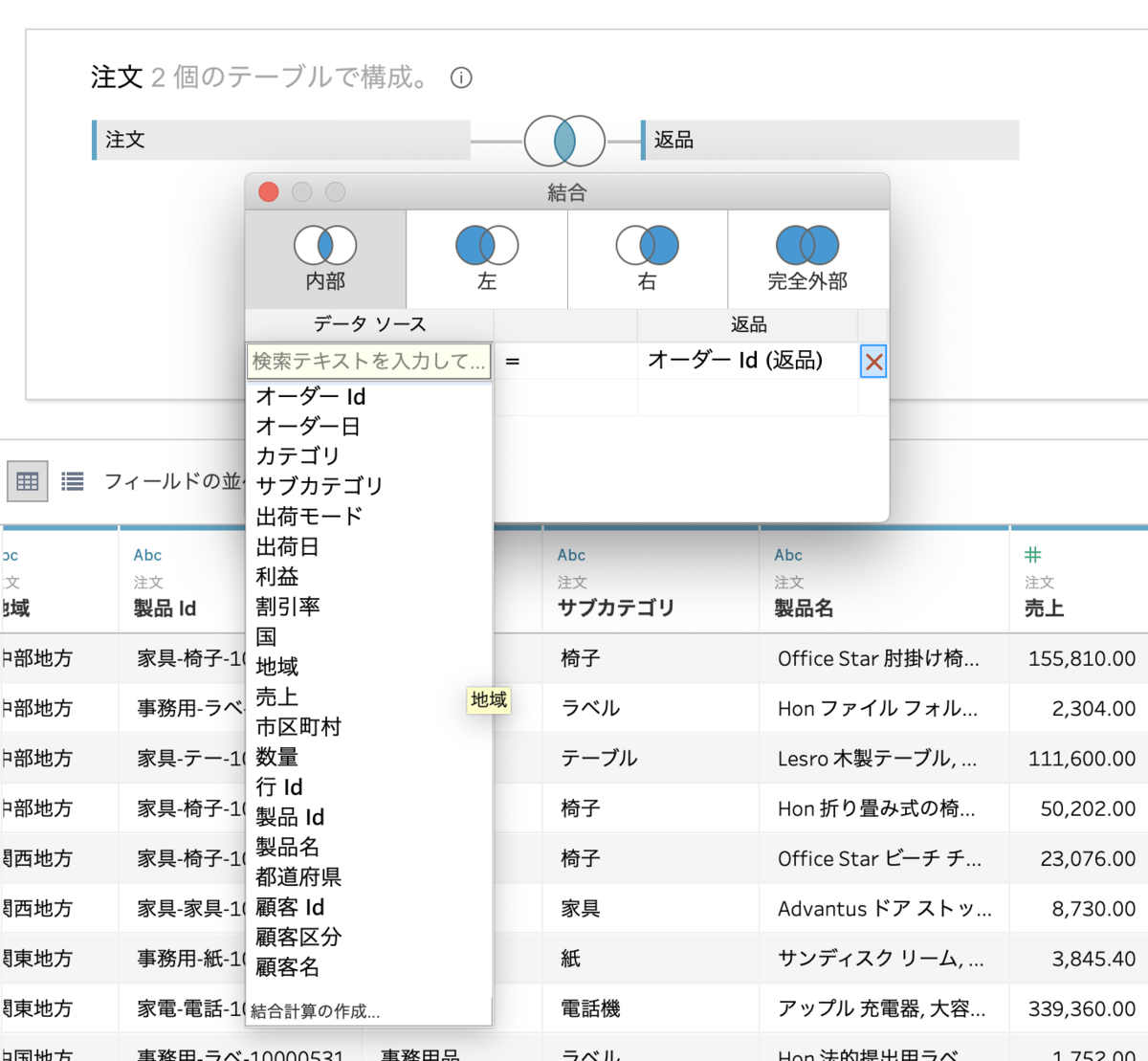Close the 結合 dialog with red button

269,192
